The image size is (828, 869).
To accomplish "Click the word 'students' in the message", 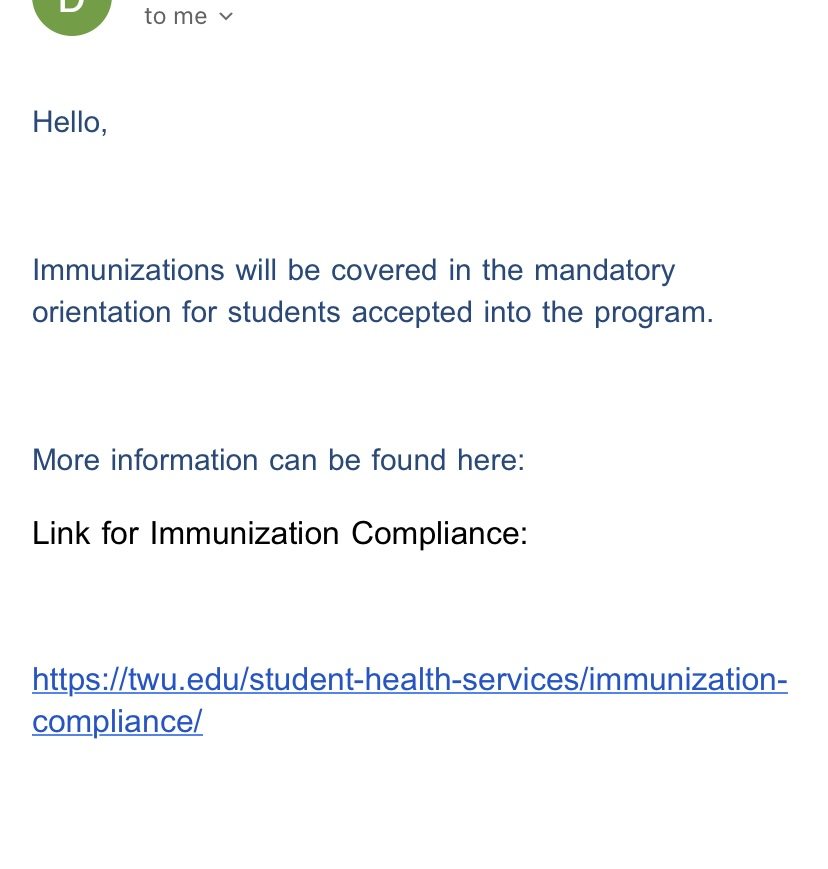I will [284, 312].
